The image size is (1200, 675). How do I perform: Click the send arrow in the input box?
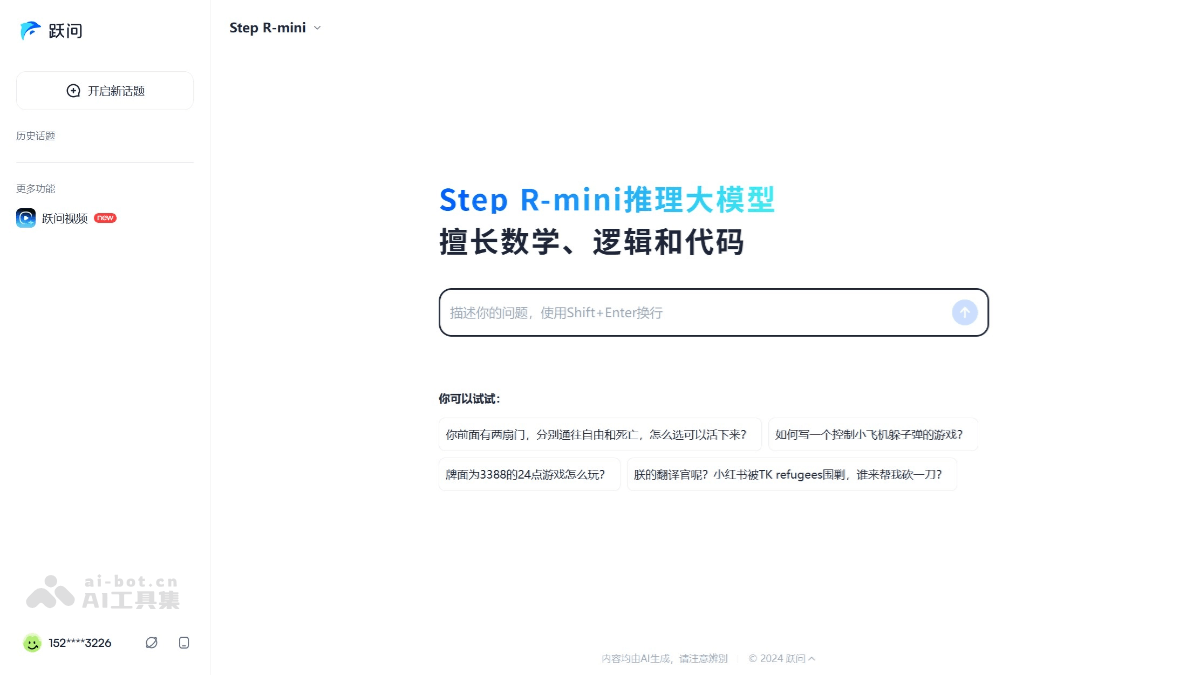coord(964,312)
